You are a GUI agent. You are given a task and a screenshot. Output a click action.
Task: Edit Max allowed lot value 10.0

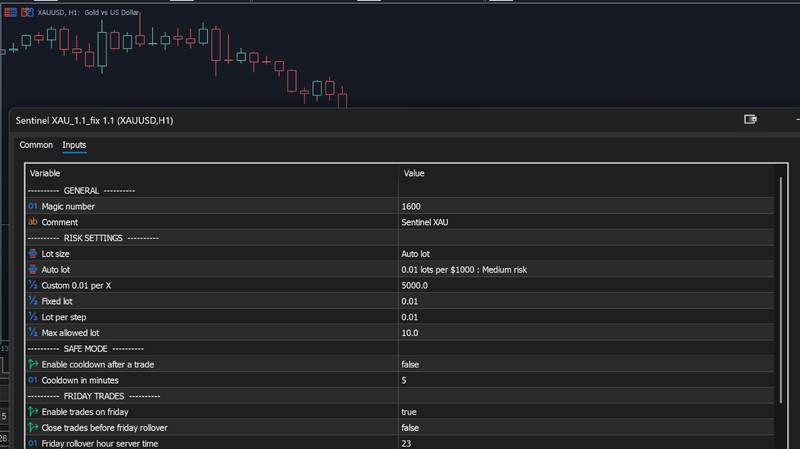click(x=586, y=333)
